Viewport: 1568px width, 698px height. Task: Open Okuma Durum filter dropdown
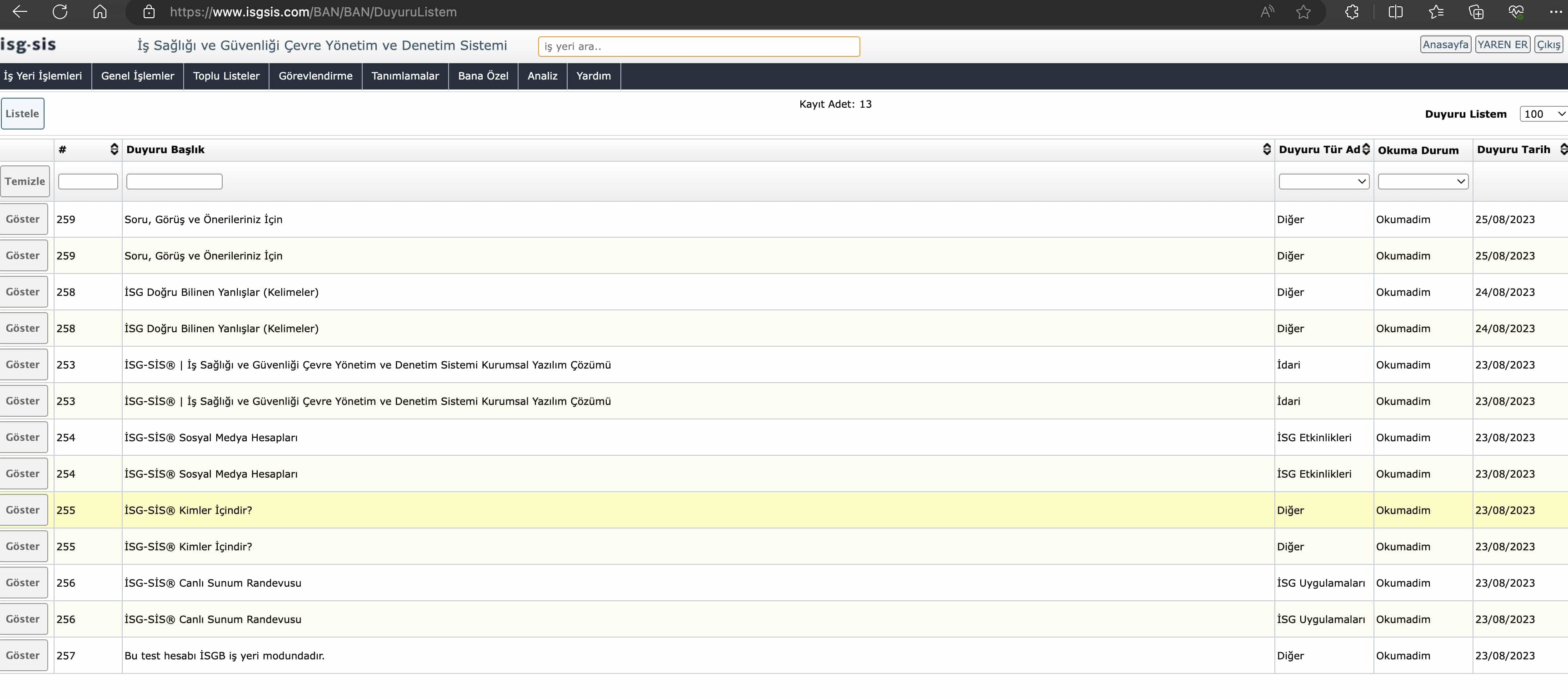tap(1423, 181)
